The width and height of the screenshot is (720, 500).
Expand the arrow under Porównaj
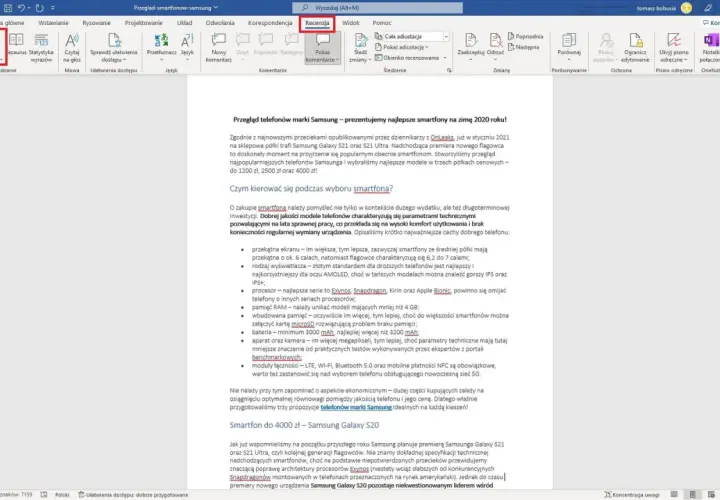point(569,59)
